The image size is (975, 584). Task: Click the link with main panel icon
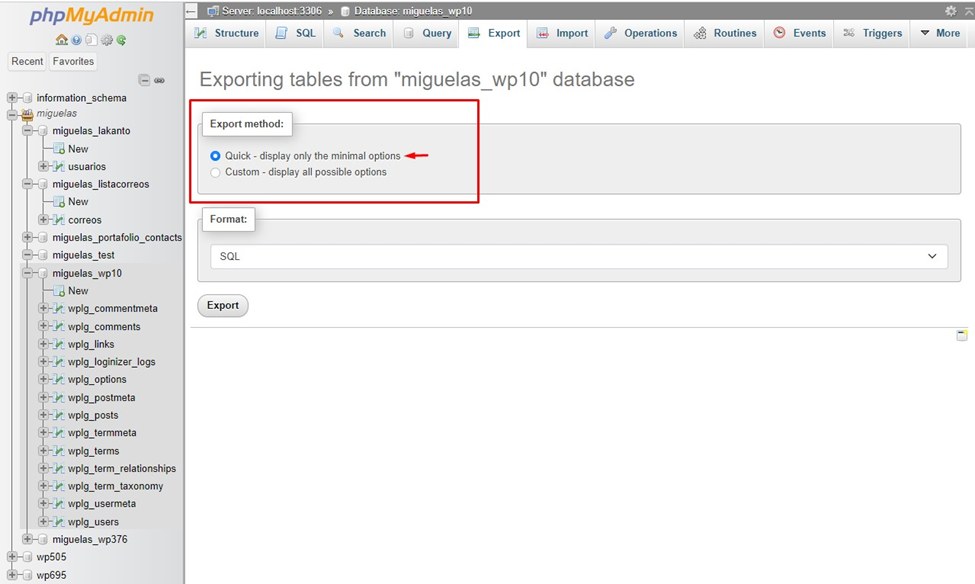pyautogui.click(x=159, y=80)
